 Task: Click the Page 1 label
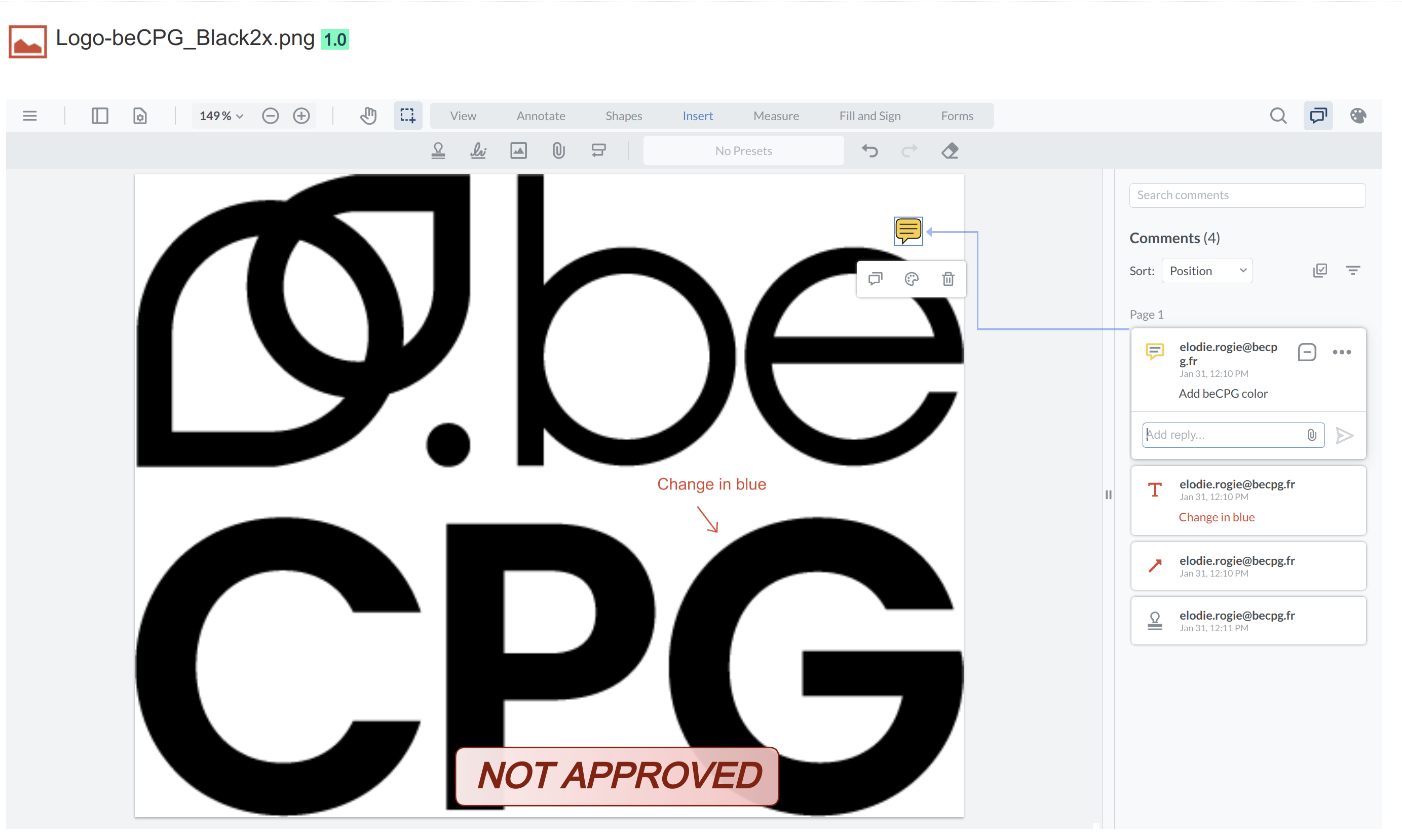click(1146, 314)
